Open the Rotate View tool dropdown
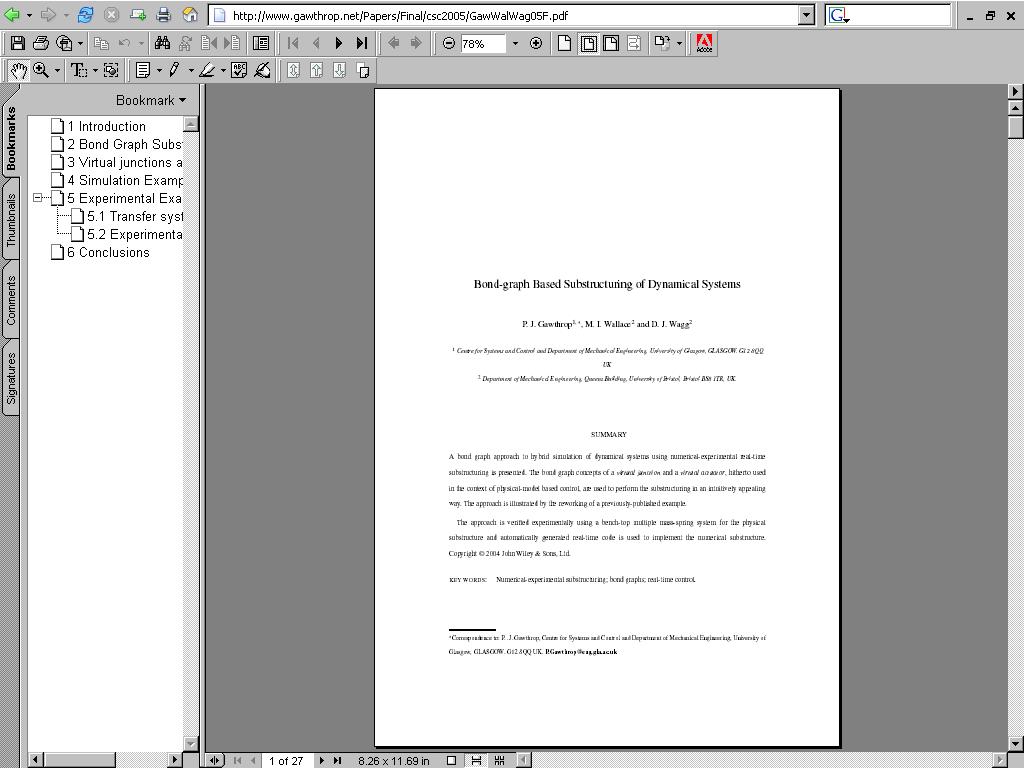Screen dimensions: 1024x768 click(679, 44)
